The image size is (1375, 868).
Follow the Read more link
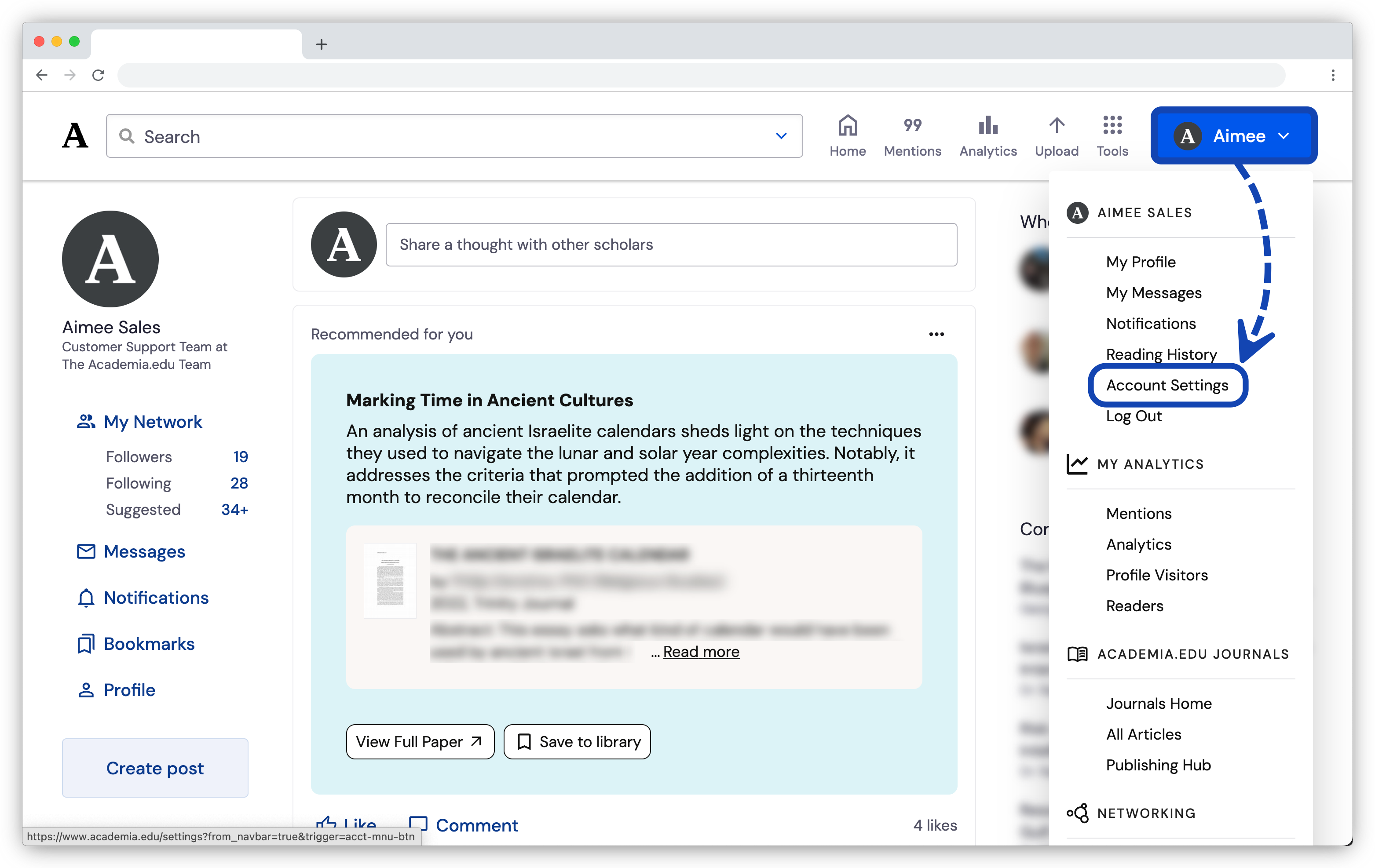coord(701,652)
